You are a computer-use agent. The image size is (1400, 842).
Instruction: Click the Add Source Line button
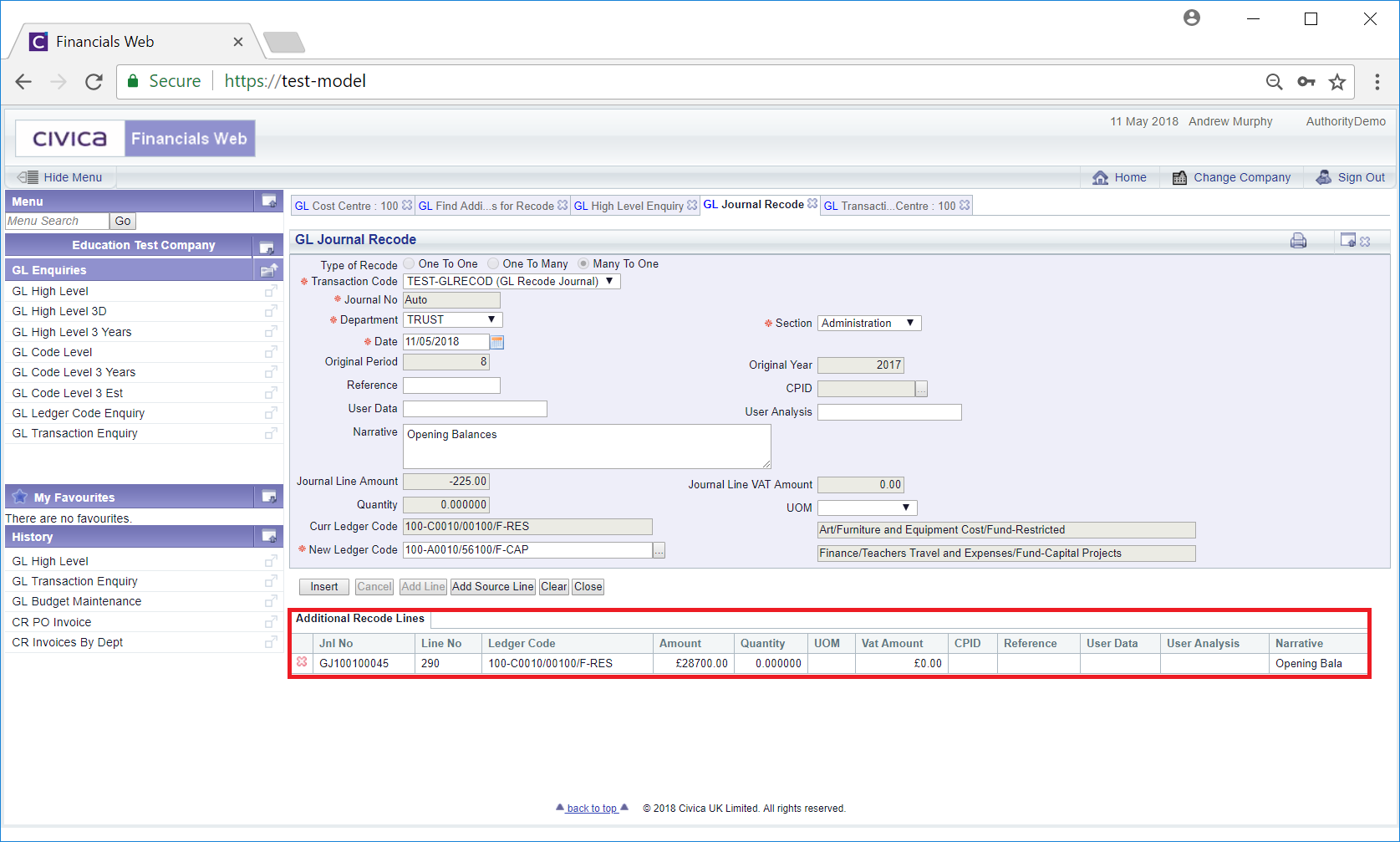coord(492,587)
